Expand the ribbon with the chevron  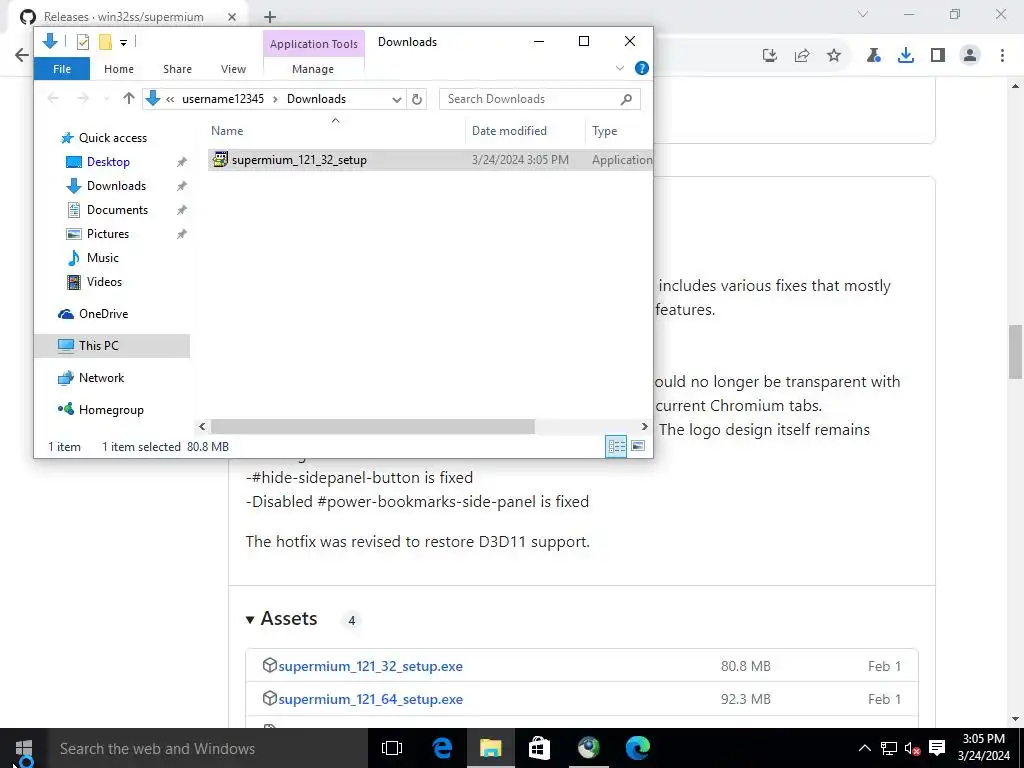click(x=620, y=68)
